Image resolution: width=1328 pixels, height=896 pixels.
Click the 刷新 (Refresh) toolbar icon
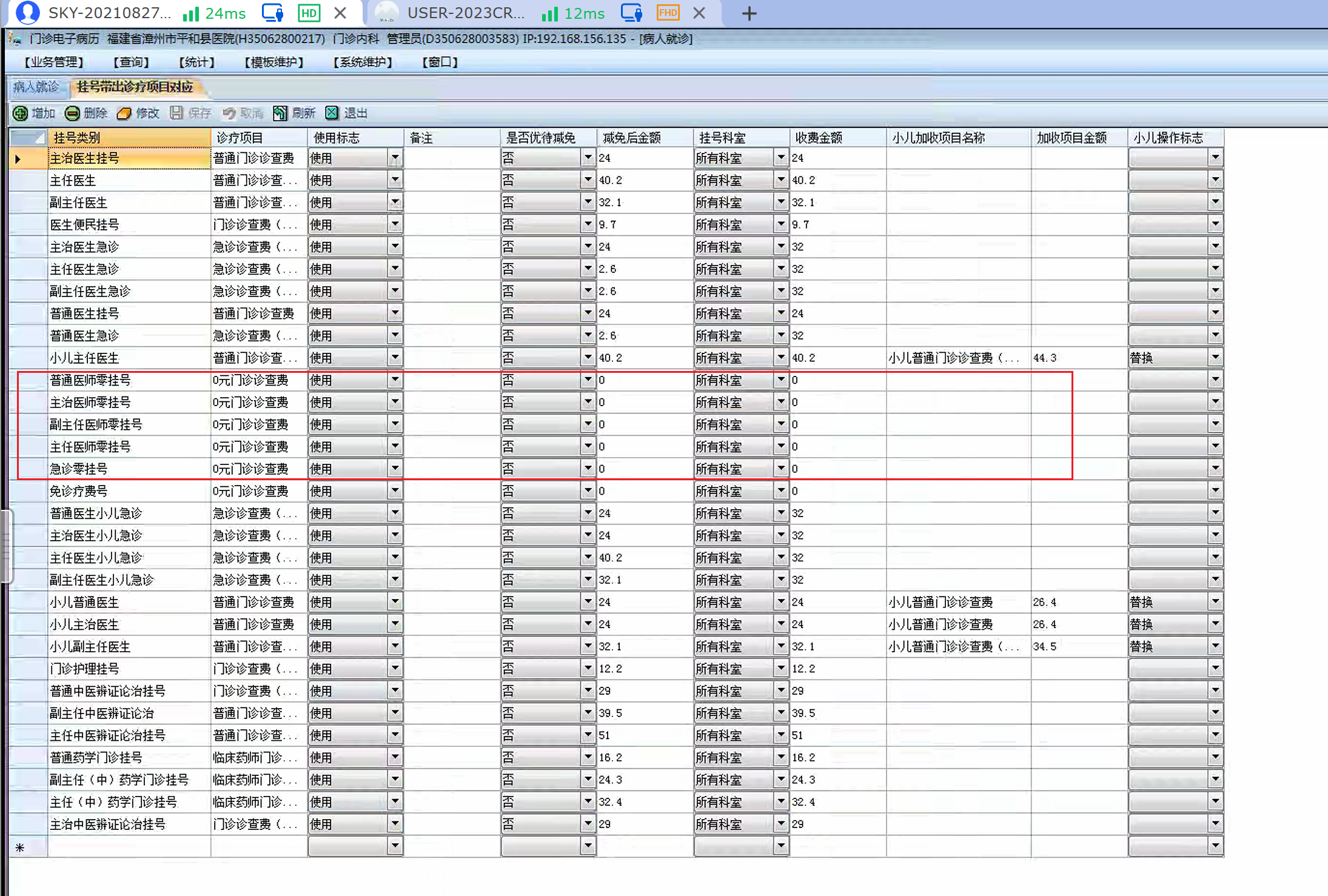280,113
